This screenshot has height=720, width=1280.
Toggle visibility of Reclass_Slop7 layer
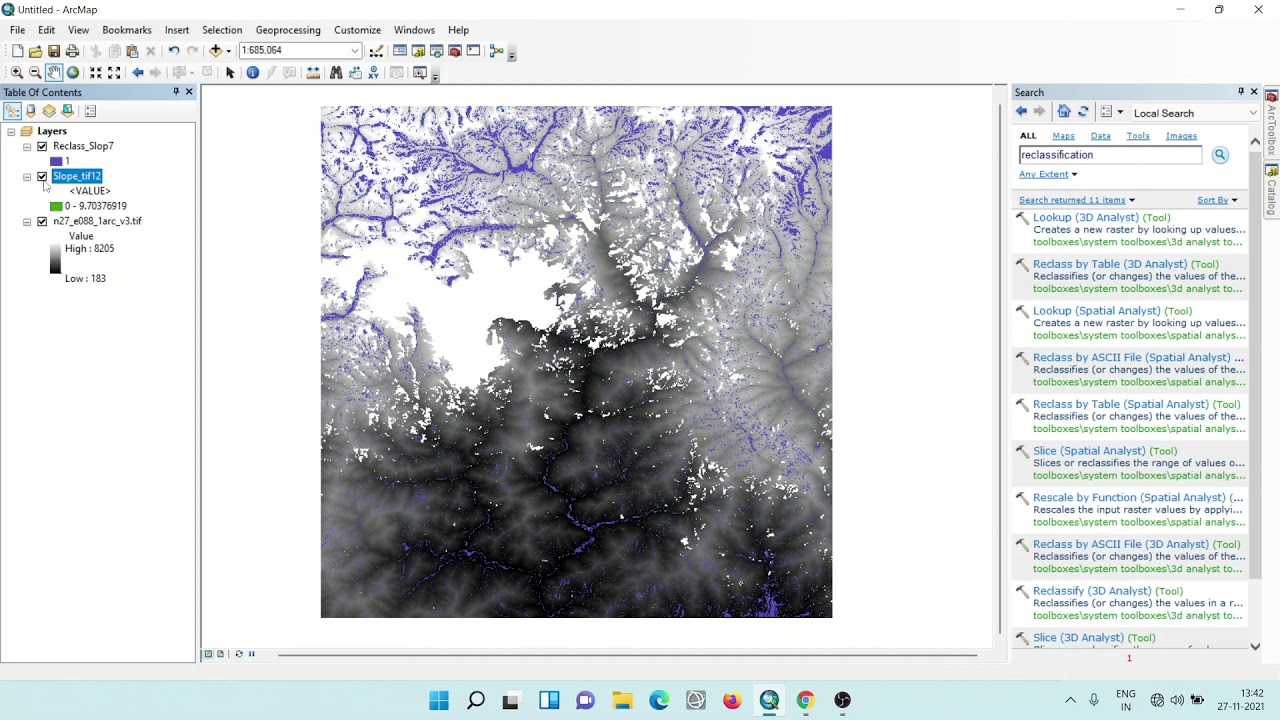click(42, 146)
